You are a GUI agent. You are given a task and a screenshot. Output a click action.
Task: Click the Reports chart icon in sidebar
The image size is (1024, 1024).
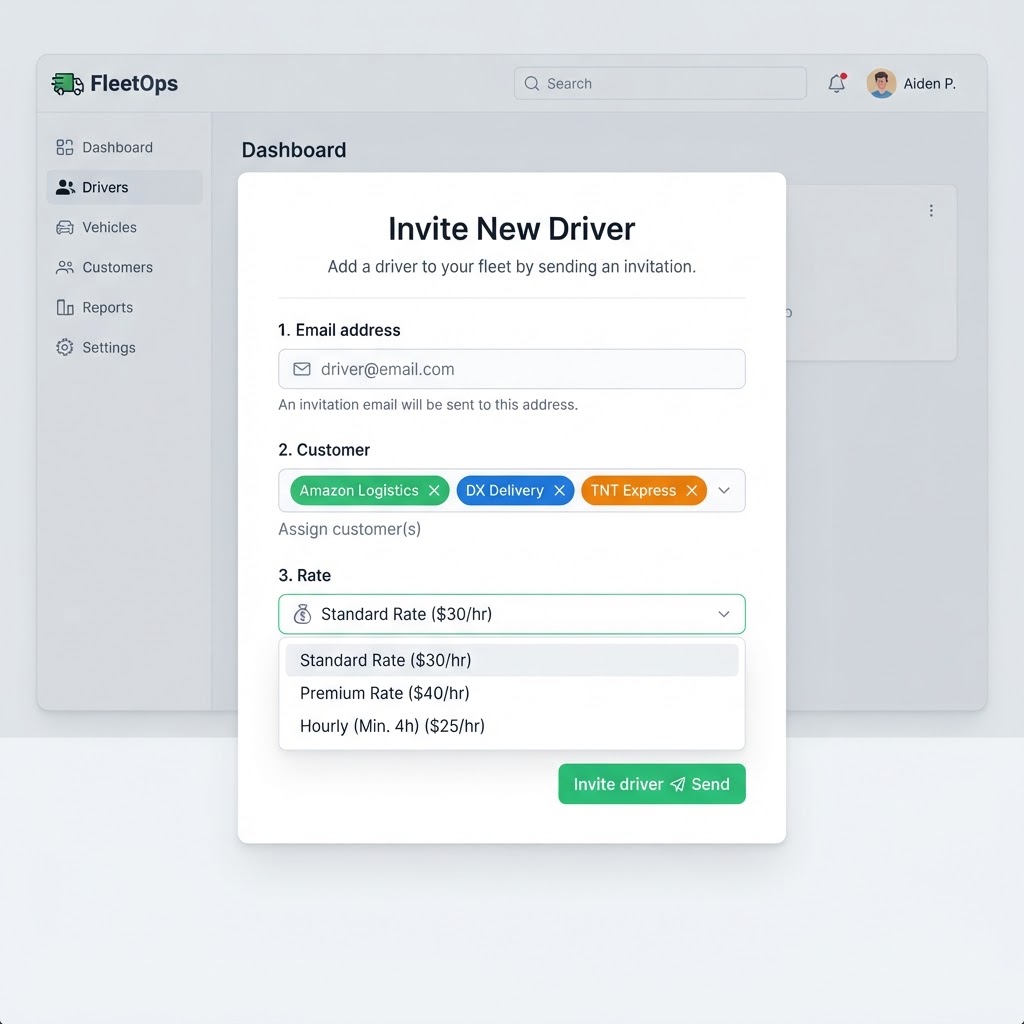pyautogui.click(x=65, y=307)
